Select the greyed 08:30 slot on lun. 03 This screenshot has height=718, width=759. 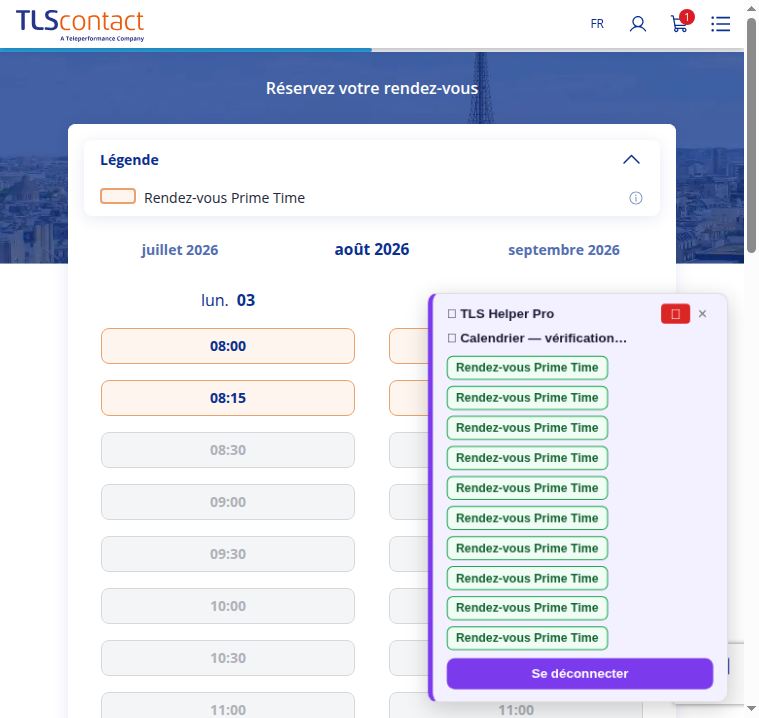point(228,450)
